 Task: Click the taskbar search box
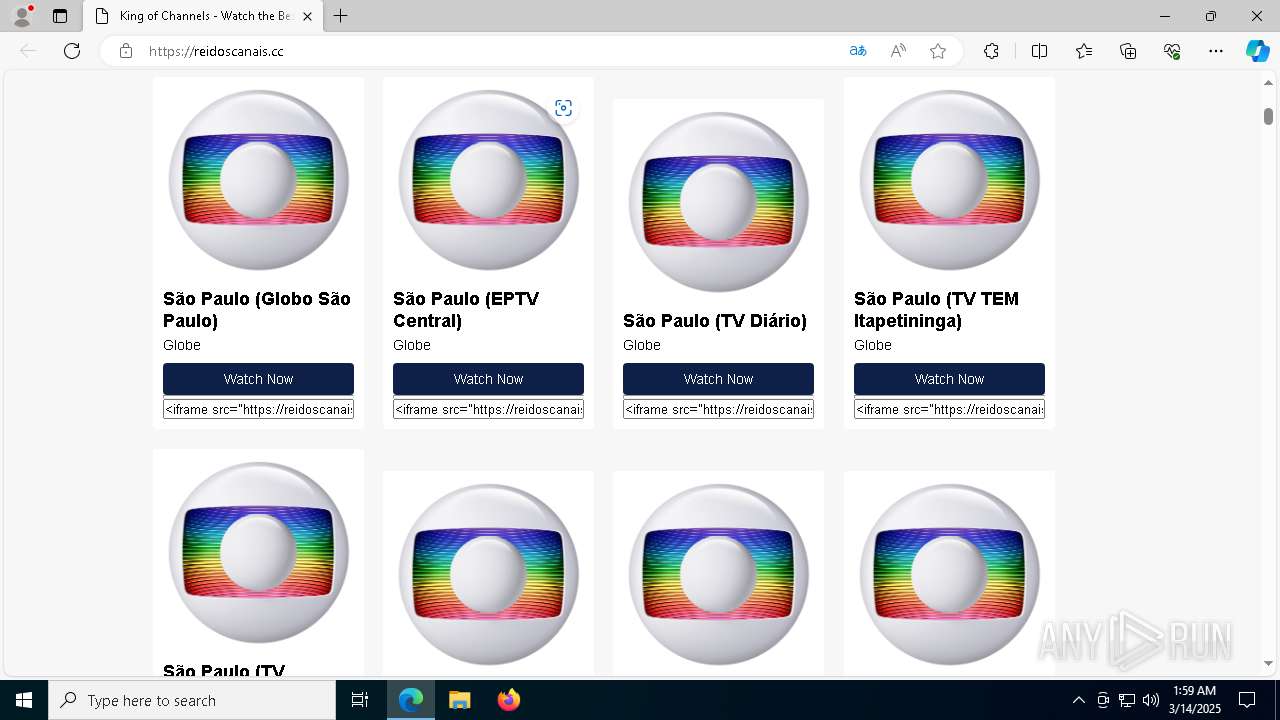click(192, 700)
